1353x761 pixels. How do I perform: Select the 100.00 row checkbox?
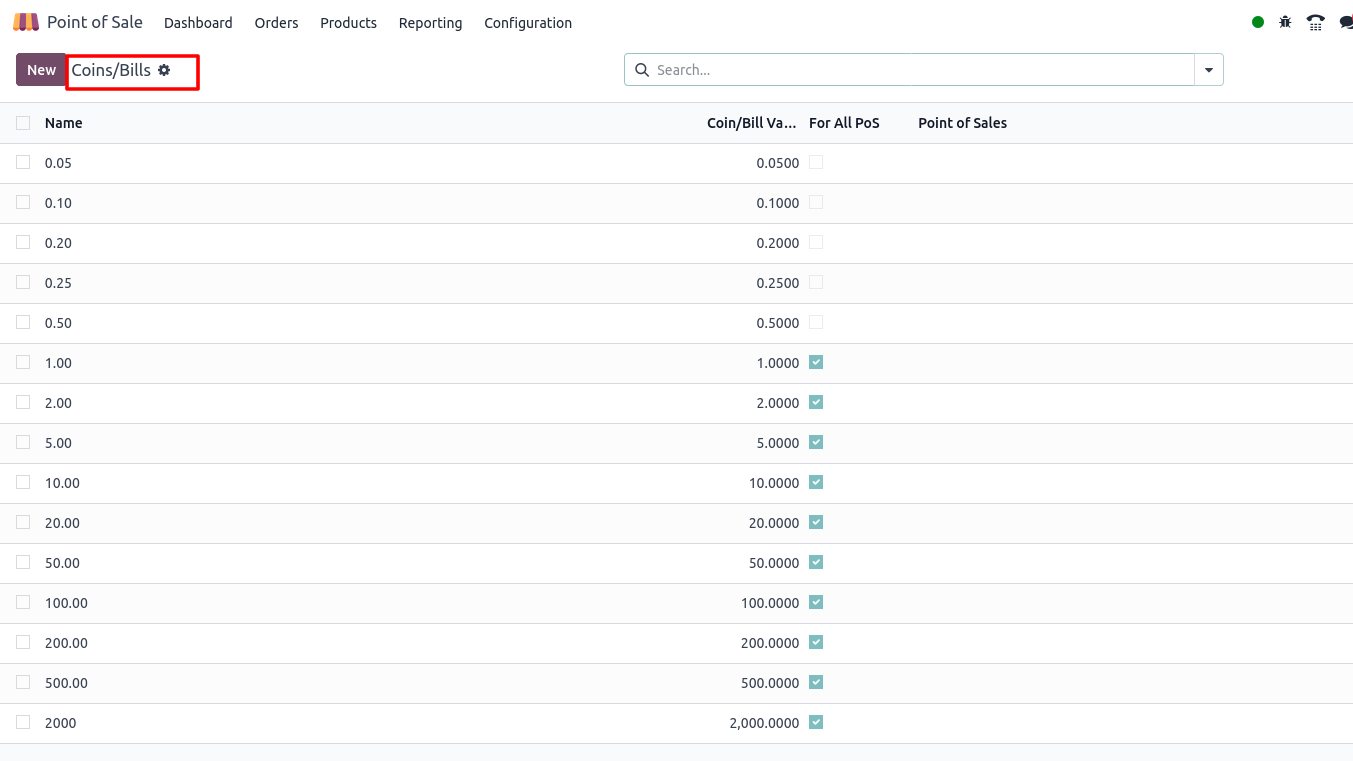coord(23,602)
